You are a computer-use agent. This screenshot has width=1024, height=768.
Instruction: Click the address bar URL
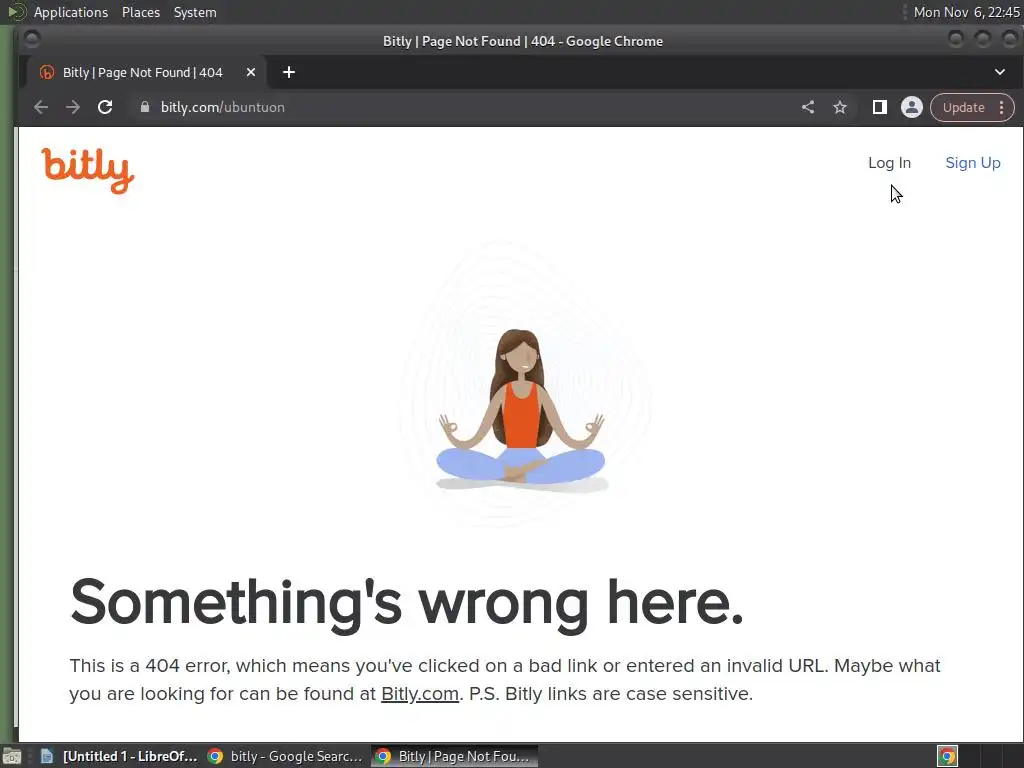tap(223, 107)
